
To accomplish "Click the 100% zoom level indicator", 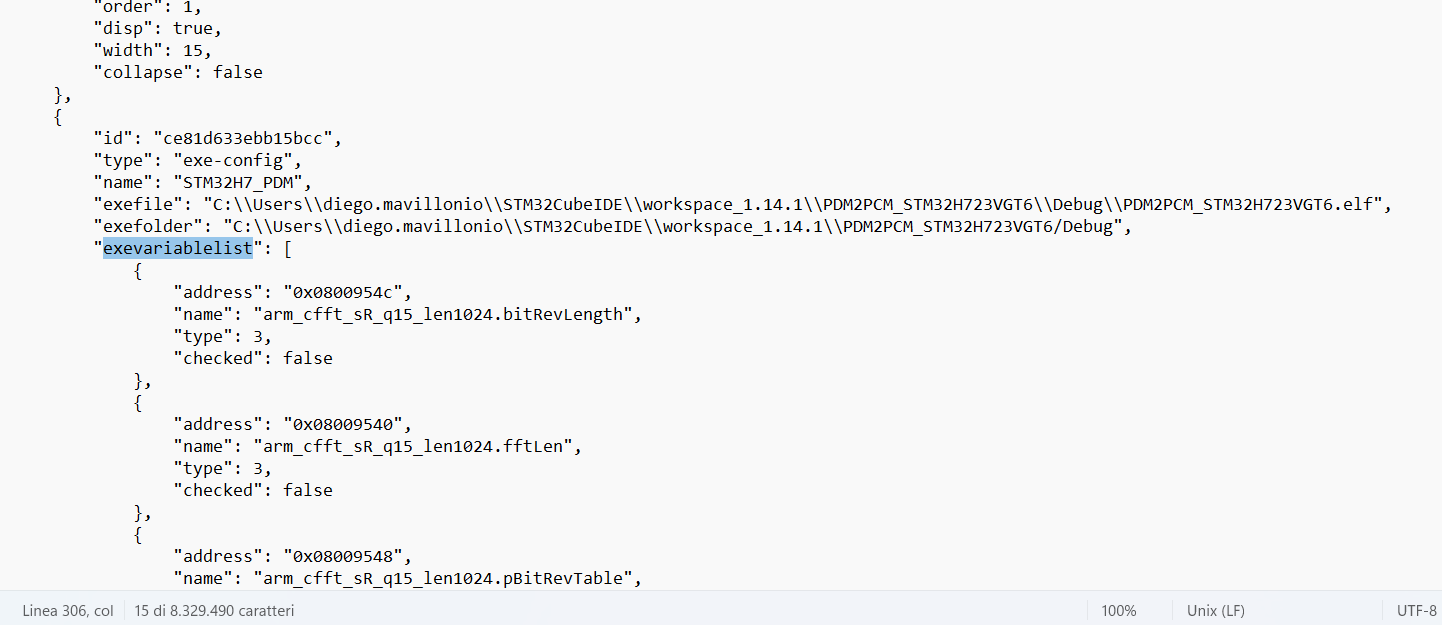I will pos(1118,610).
